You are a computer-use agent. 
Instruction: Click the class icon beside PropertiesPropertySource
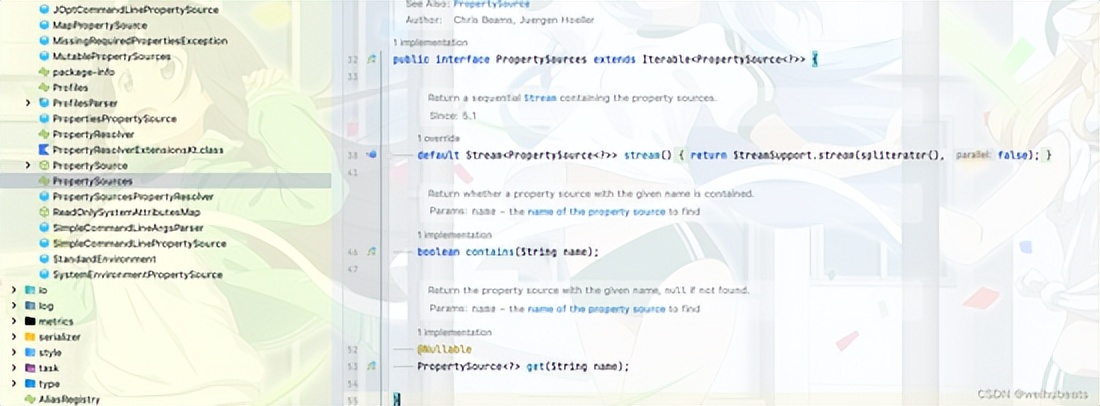[x=44, y=119]
